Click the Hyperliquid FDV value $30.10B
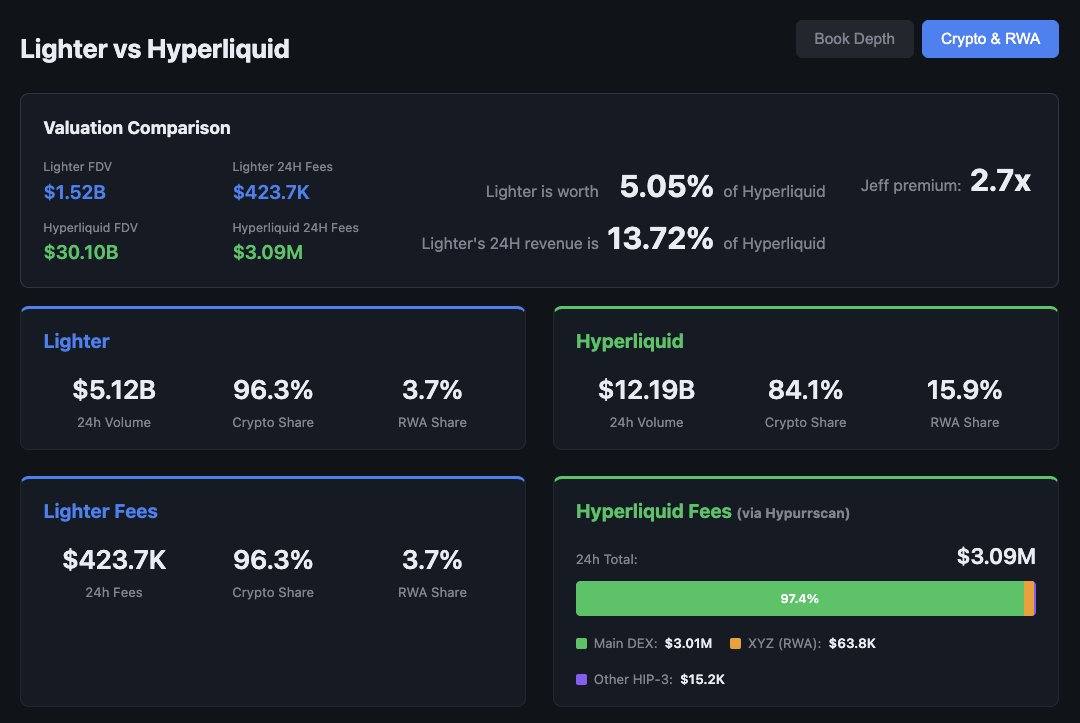Screen dimensions: 1080x723 pos(81,252)
